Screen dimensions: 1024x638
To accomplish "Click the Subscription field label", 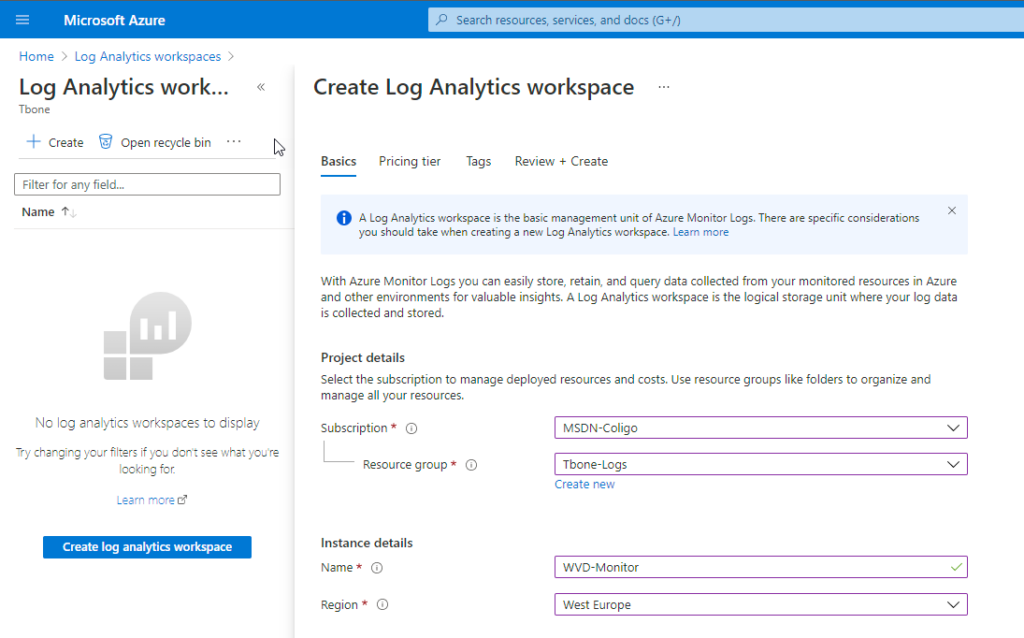I will click(x=354, y=428).
